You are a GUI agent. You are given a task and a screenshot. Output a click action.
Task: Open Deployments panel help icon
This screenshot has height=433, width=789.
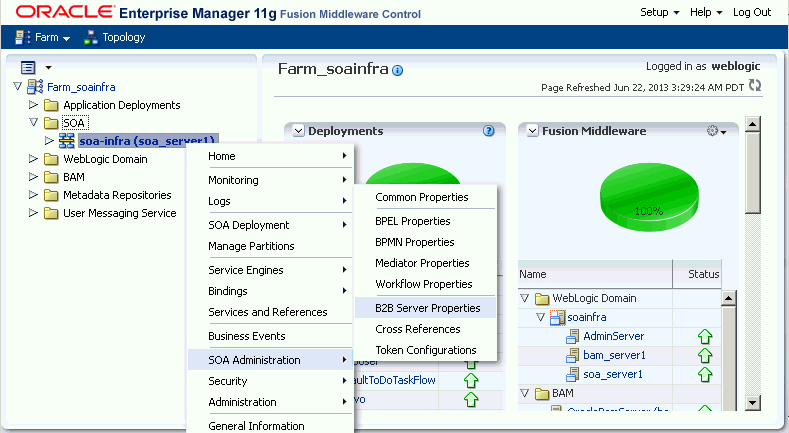[x=489, y=131]
